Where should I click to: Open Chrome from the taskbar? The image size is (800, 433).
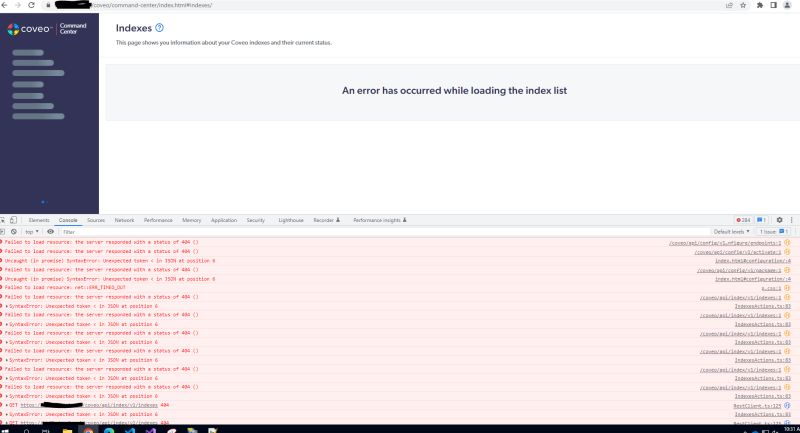(88, 430)
